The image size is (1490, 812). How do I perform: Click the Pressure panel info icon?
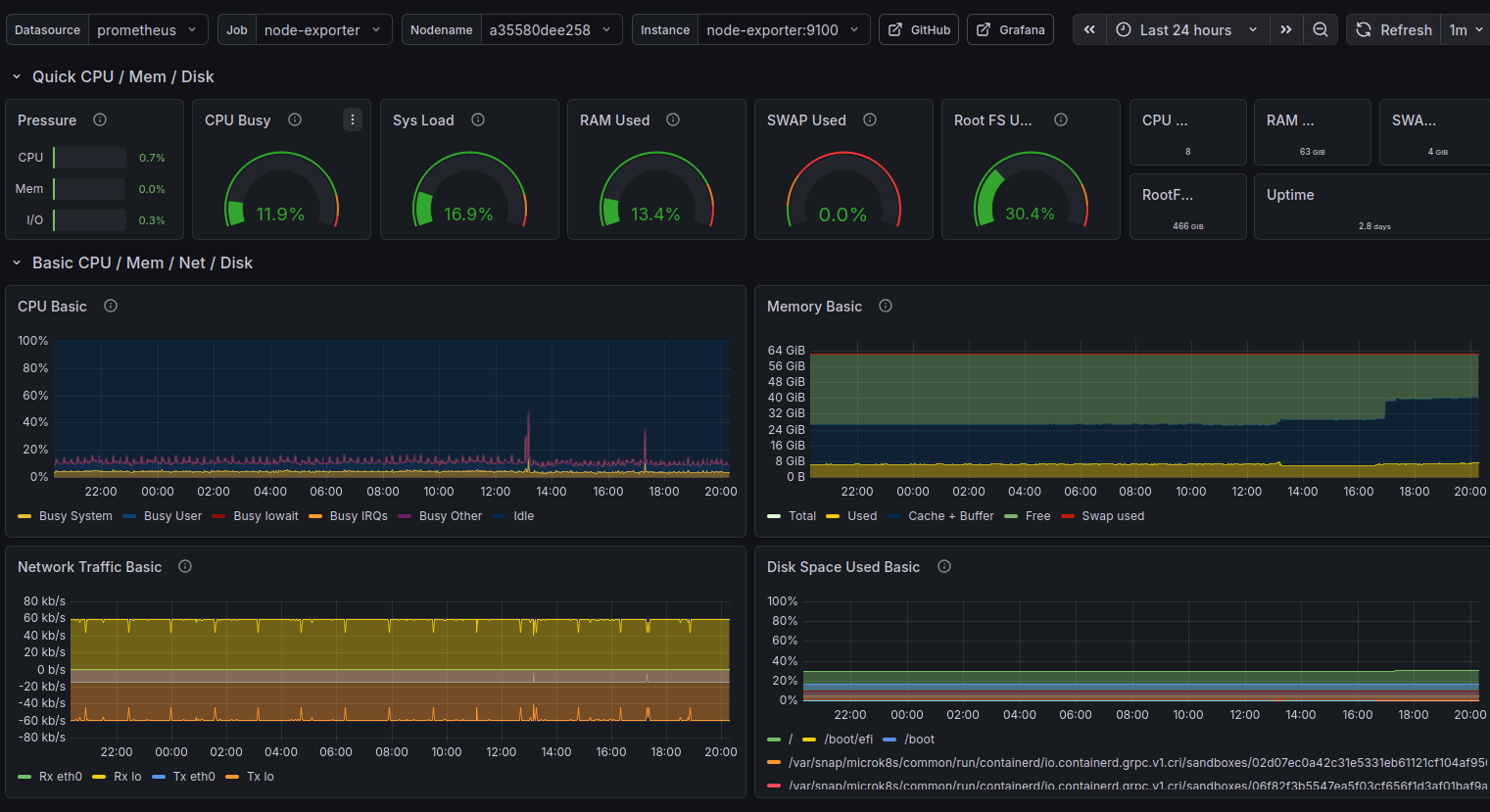[x=99, y=120]
